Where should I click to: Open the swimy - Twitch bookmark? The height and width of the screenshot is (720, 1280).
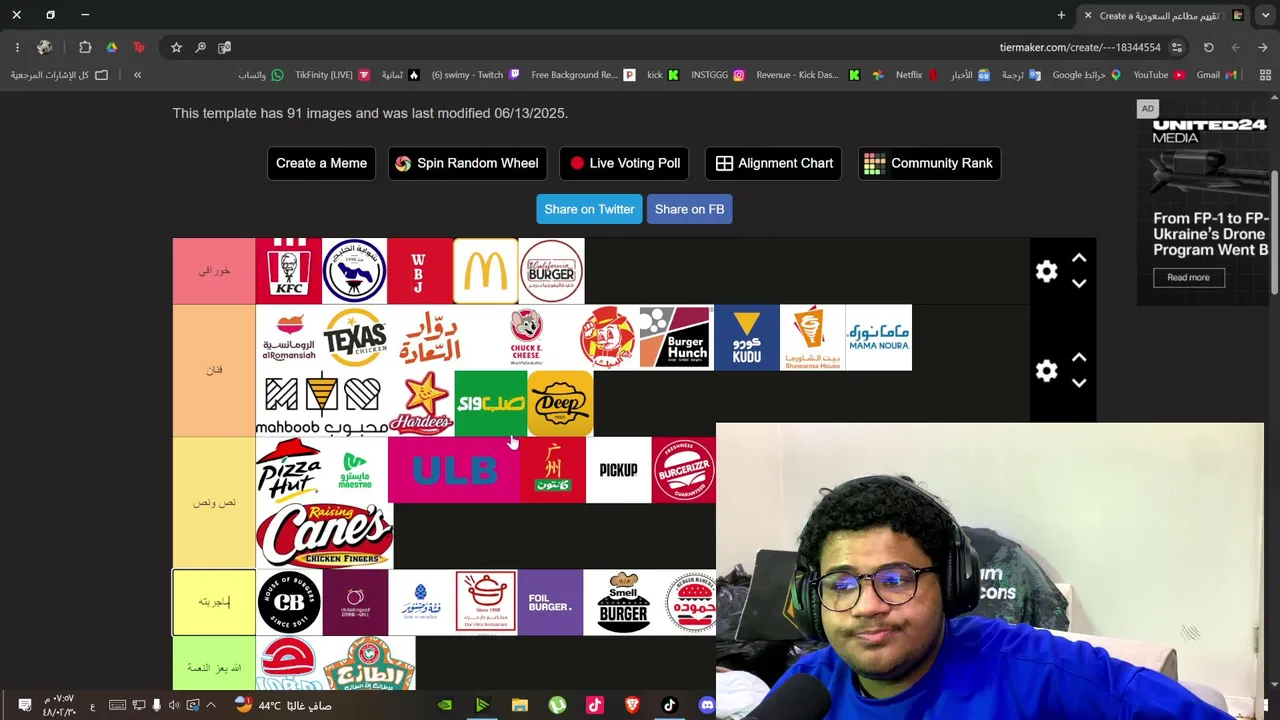pyautogui.click(x=476, y=75)
